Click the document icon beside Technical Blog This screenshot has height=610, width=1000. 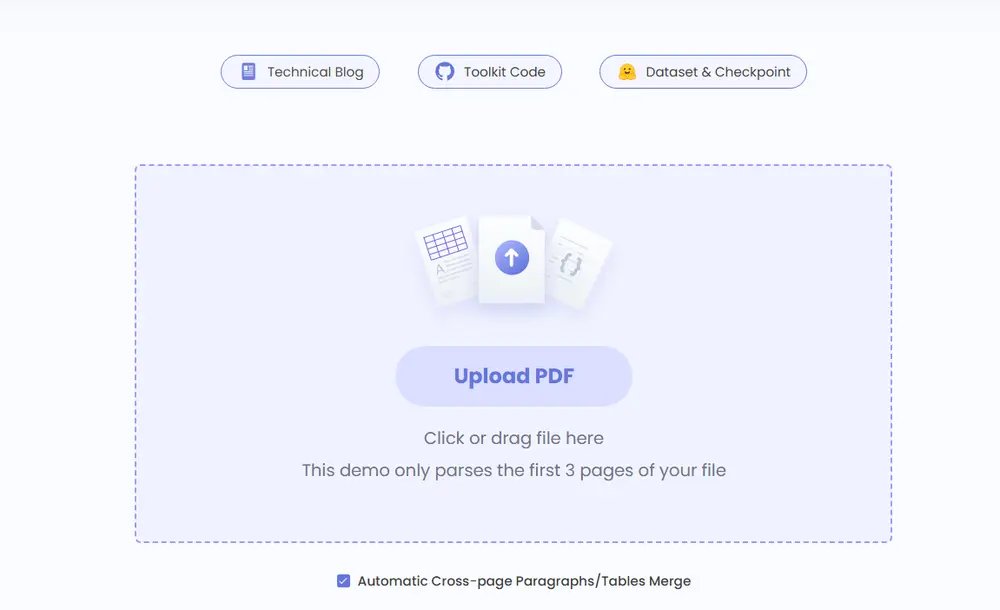(249, 72)
